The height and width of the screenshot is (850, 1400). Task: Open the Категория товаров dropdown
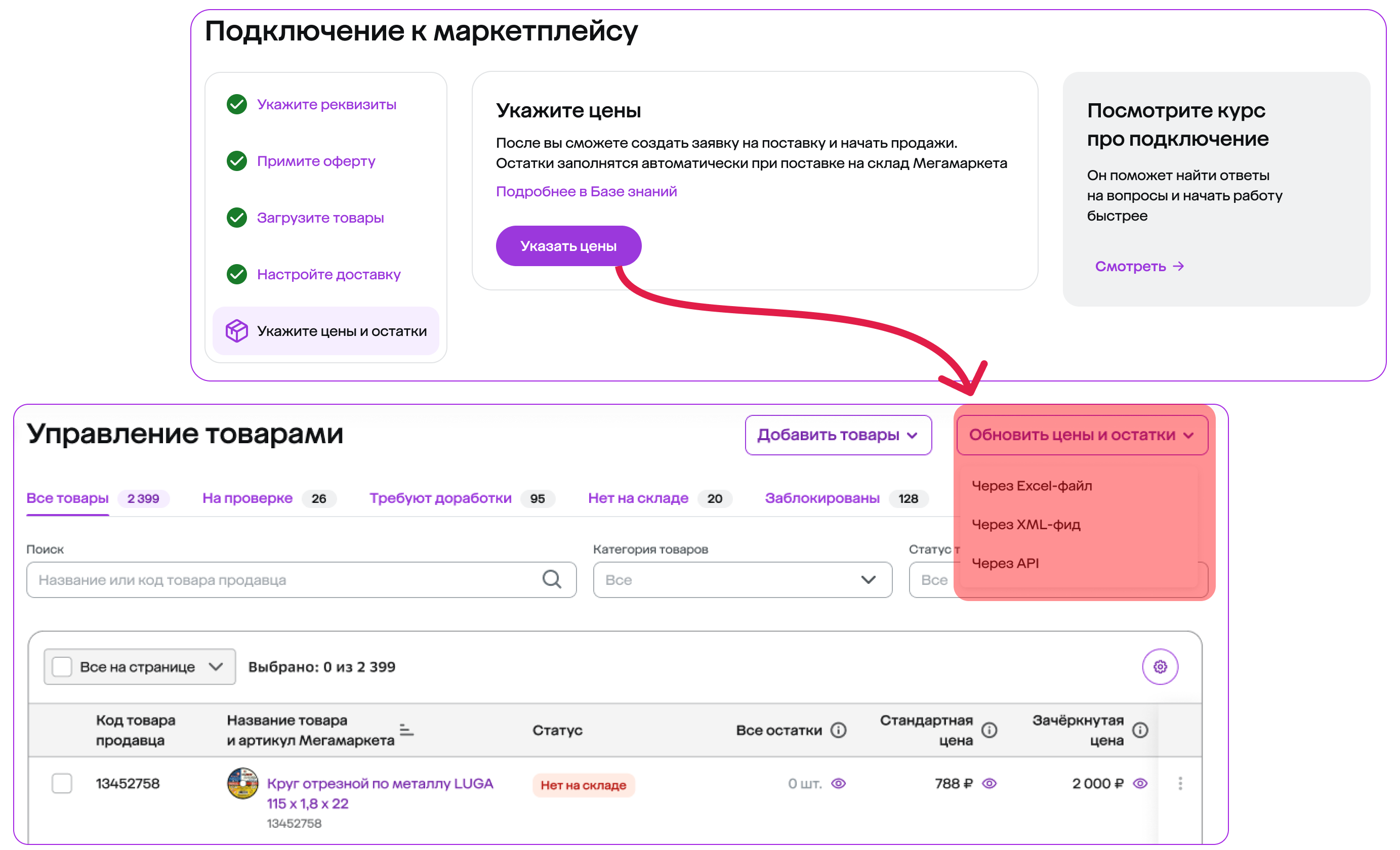tap(742, 579)
